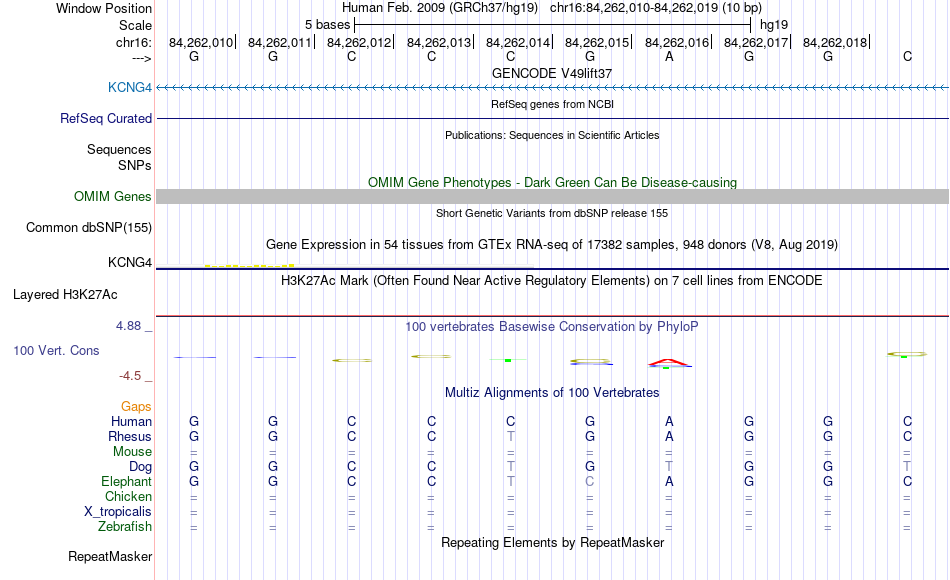This screenshot has width=950, height=580.
Task: Select the Mouse species label
Action: [x=133, y=452]
